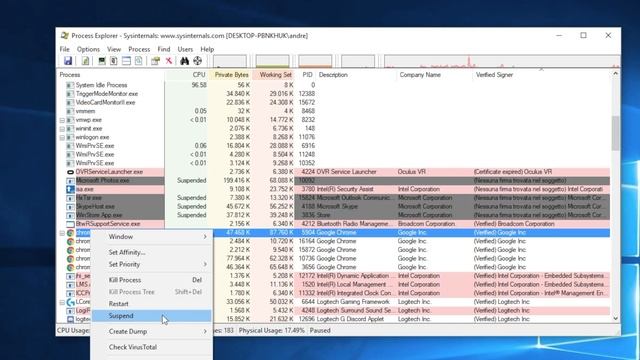The width and height of the screenshot is (640, 360).
Task: Expand the Window submenu arrow
Action: pyautogui.click(x=205, y=237)
